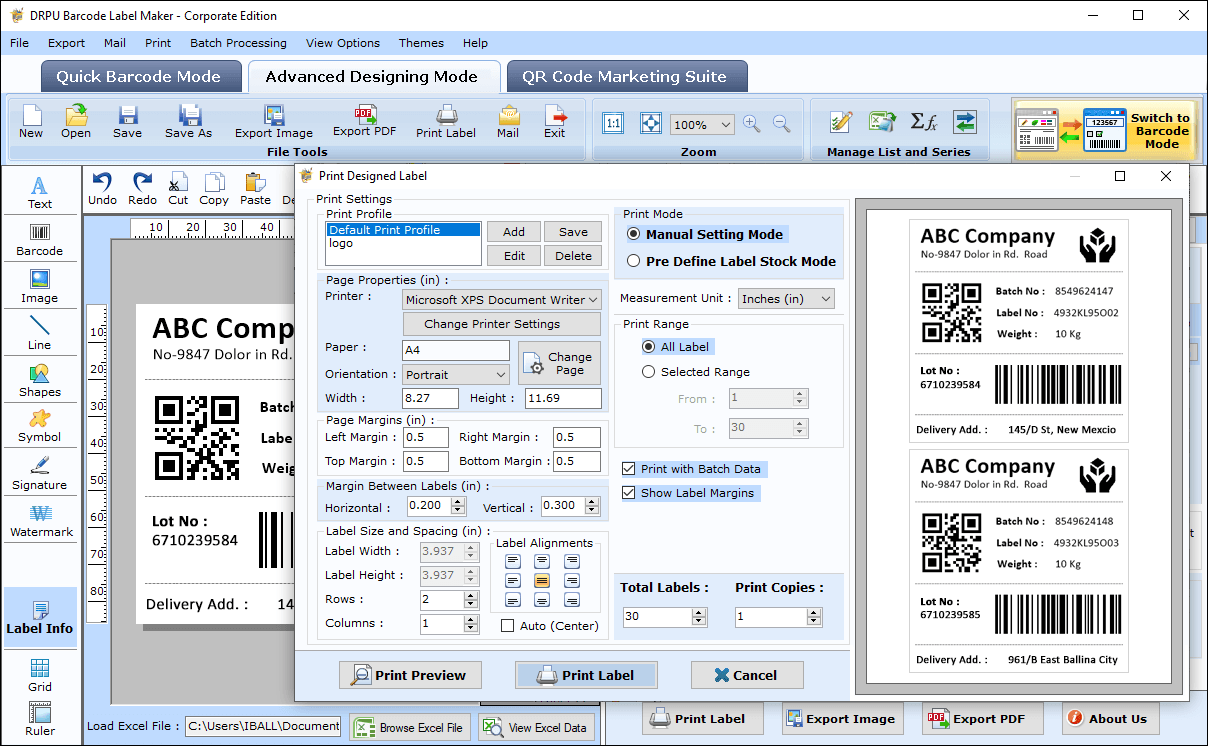Select the Signature tool in sidebar
1208x746 pixels.
[x=40, y=473]
